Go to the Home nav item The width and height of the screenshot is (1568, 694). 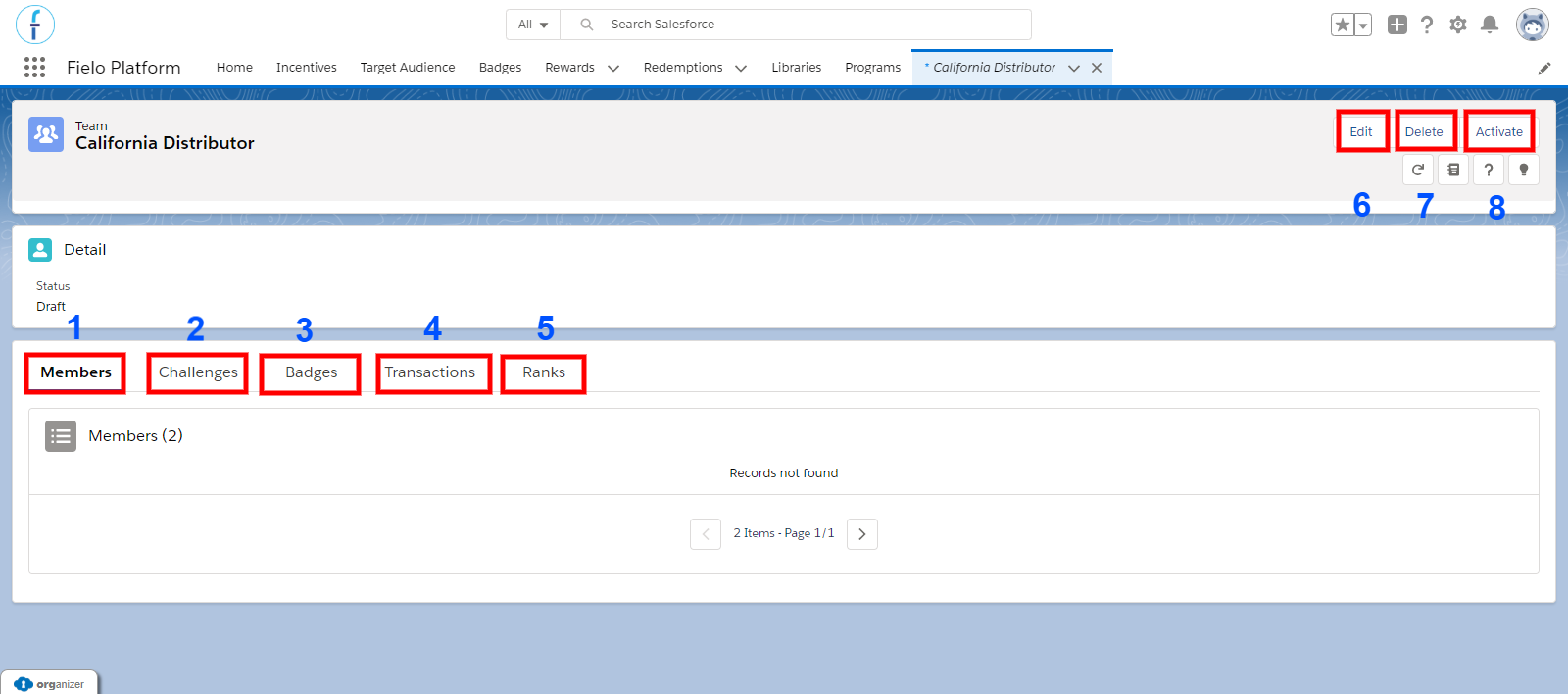click(x=234, y=68)
